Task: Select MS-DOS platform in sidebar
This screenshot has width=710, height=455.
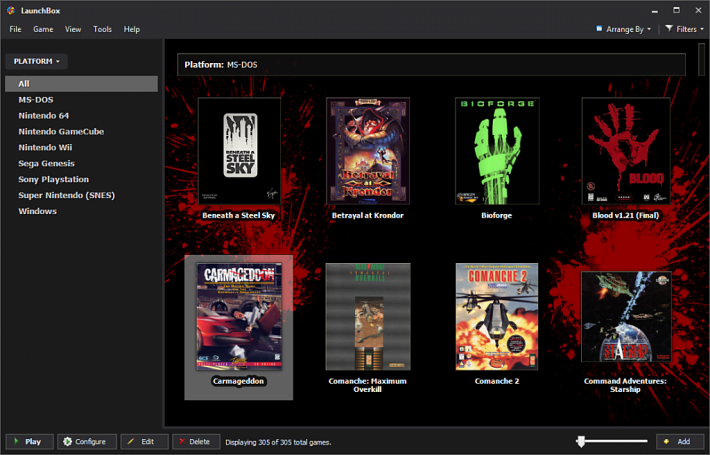Action: 82,100
